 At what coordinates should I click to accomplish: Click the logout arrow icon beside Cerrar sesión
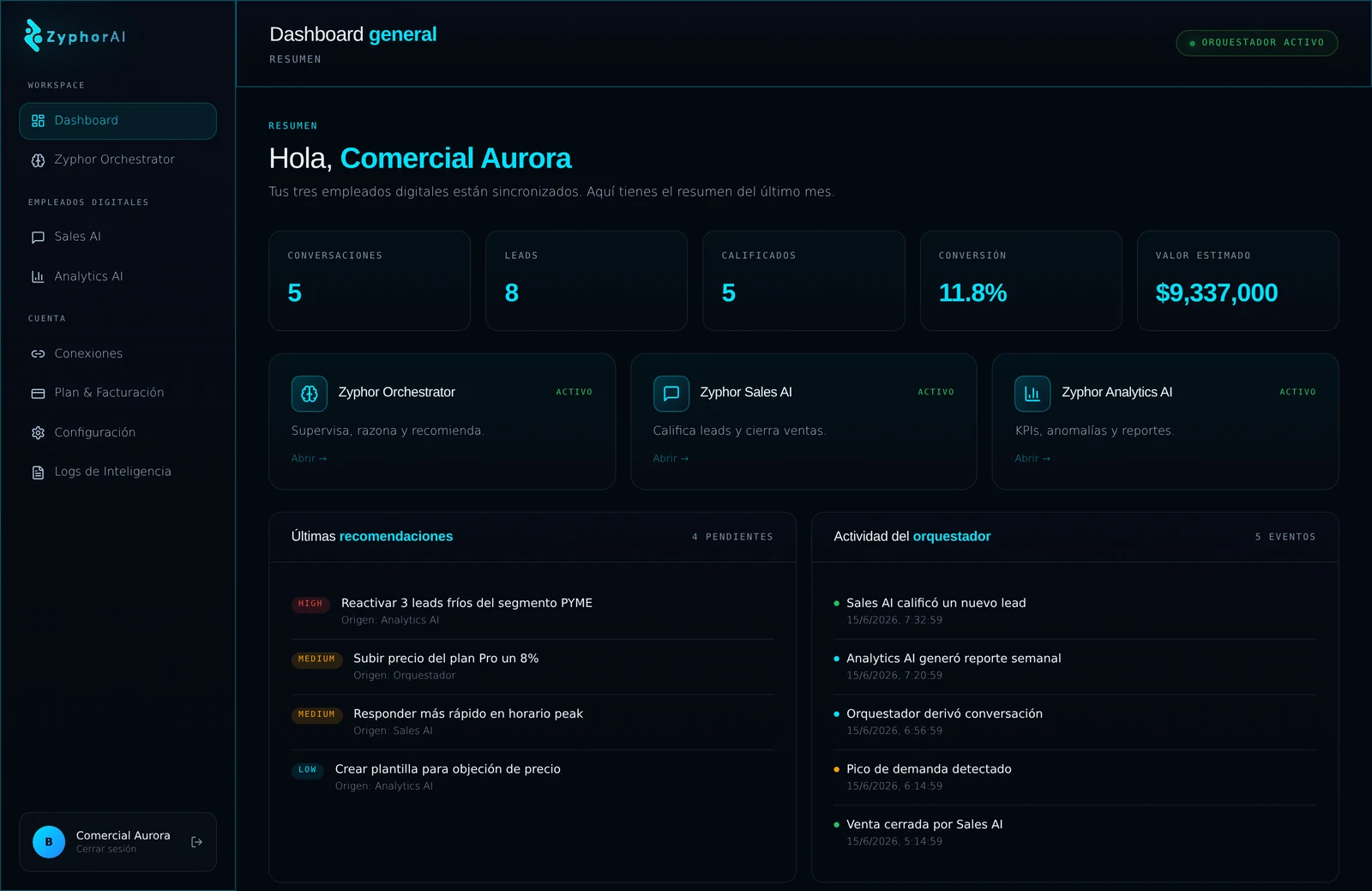(x=196, y=842)
